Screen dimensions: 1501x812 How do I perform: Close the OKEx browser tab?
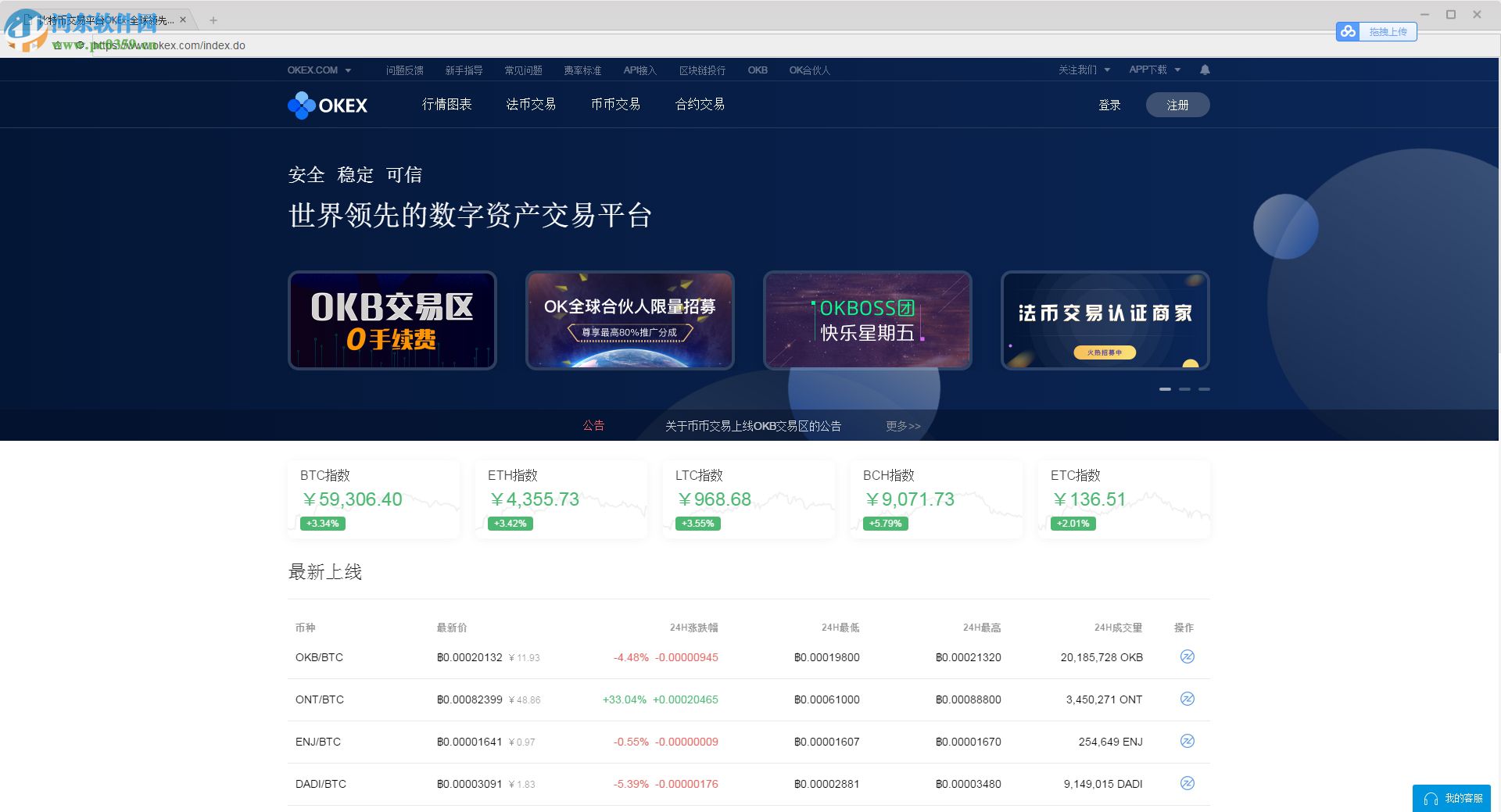click(x=183, y=20)
